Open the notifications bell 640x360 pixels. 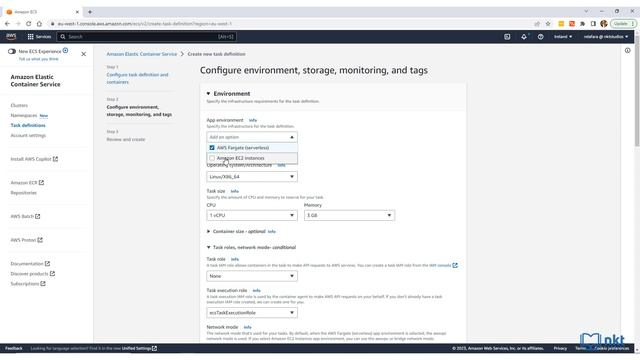pos(524,37)
